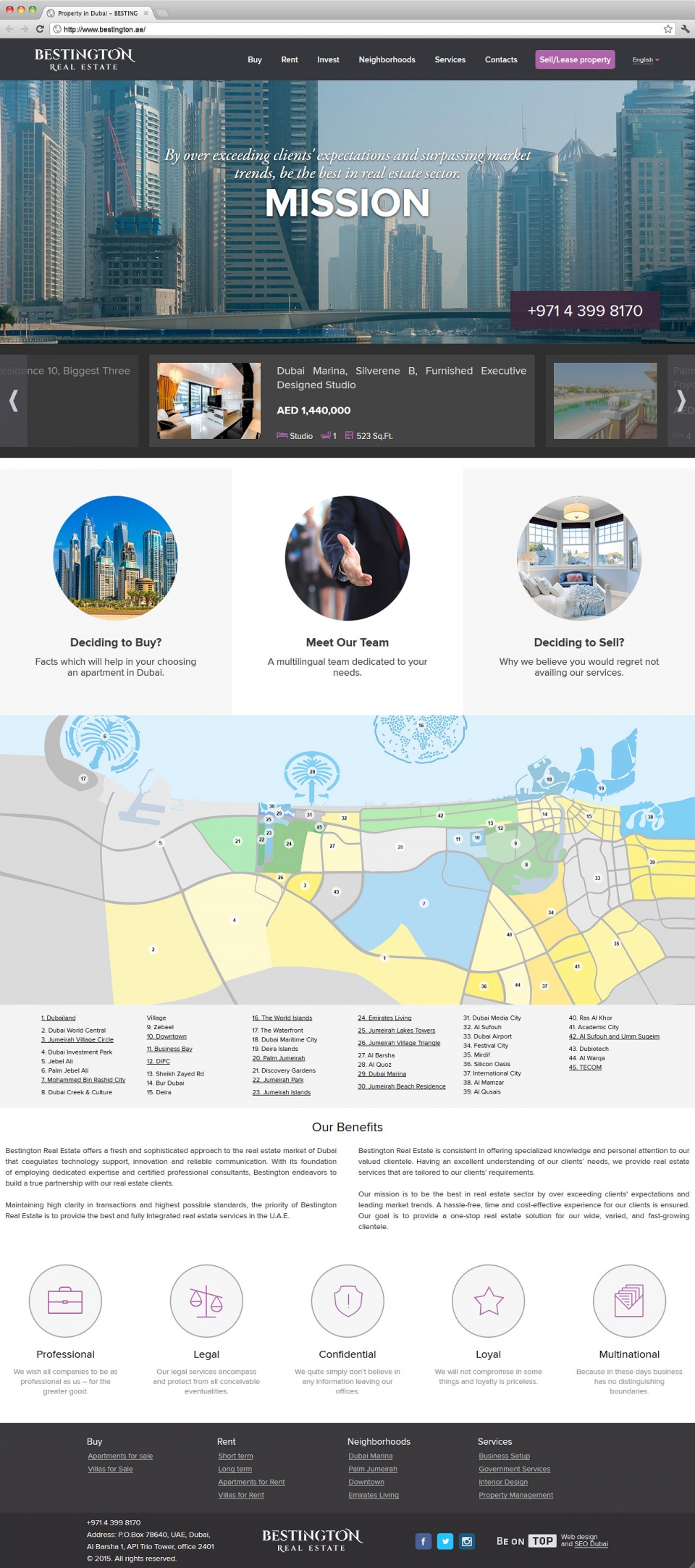The width and height of the screenshot is (695, 1568).
Task: Click the browser forward arrow
Action: 25,29
